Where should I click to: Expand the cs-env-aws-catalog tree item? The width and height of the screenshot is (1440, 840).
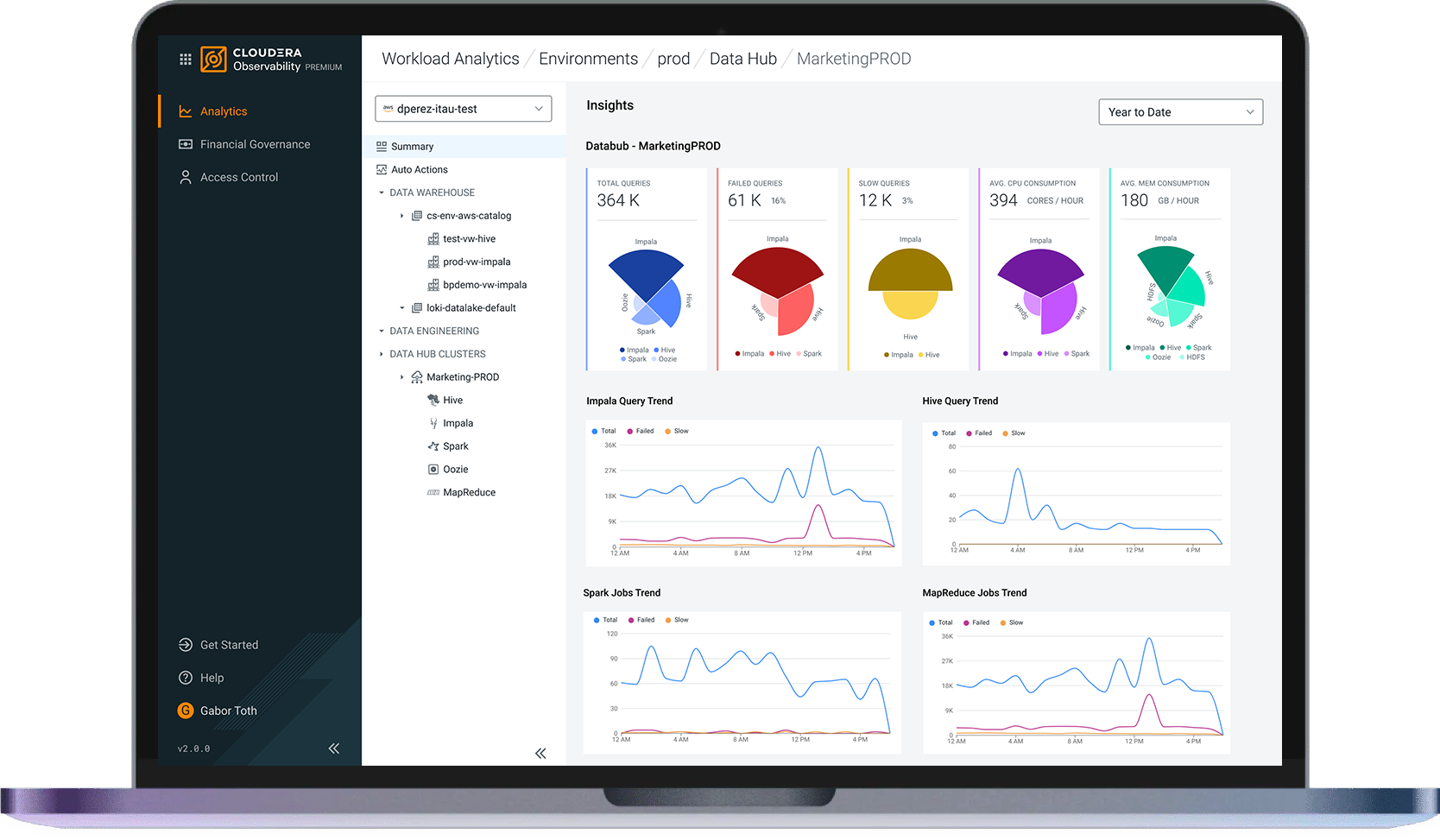(402, 215)
